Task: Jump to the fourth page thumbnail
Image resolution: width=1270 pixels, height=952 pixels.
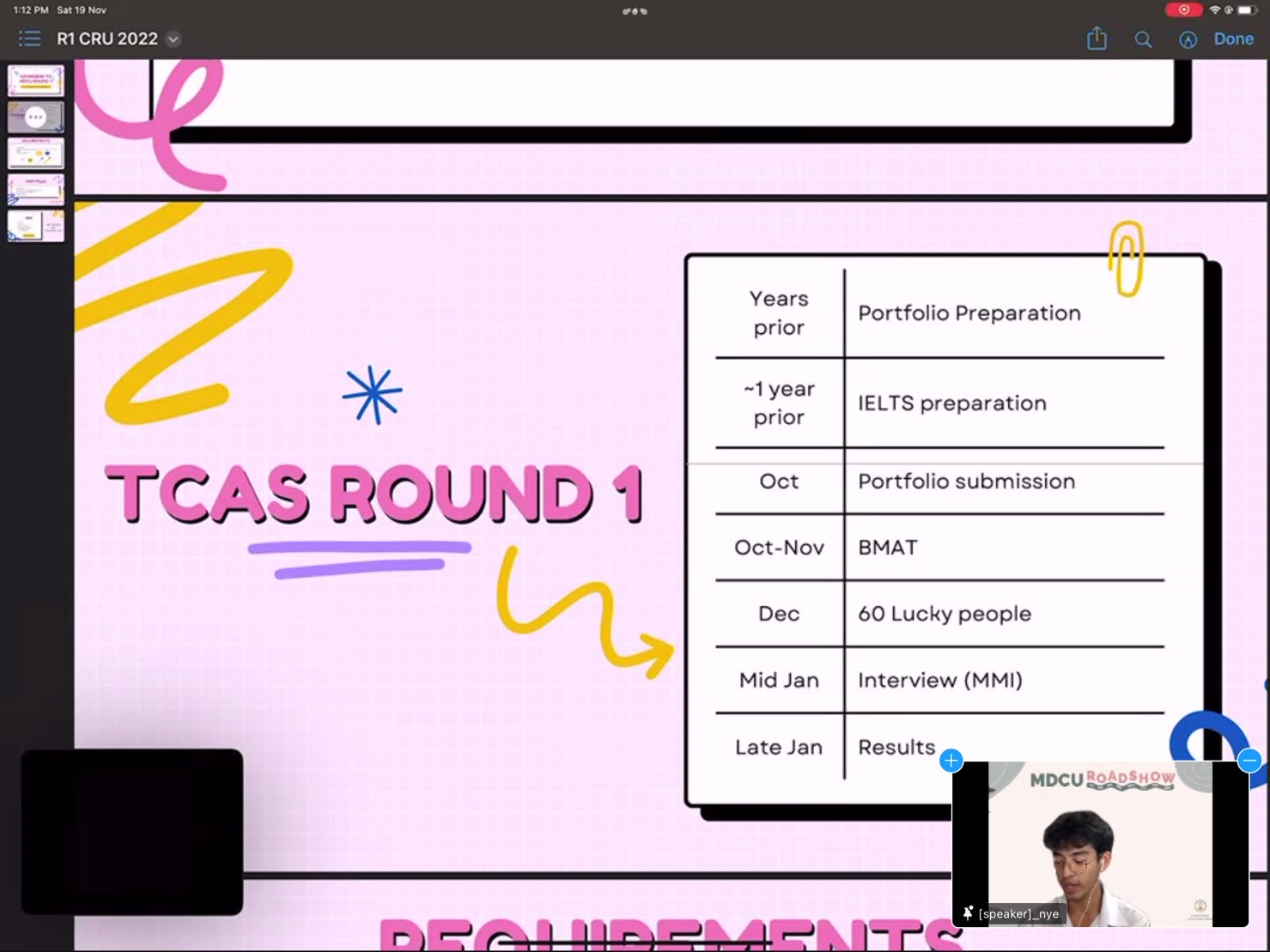Action: [36, 189]
